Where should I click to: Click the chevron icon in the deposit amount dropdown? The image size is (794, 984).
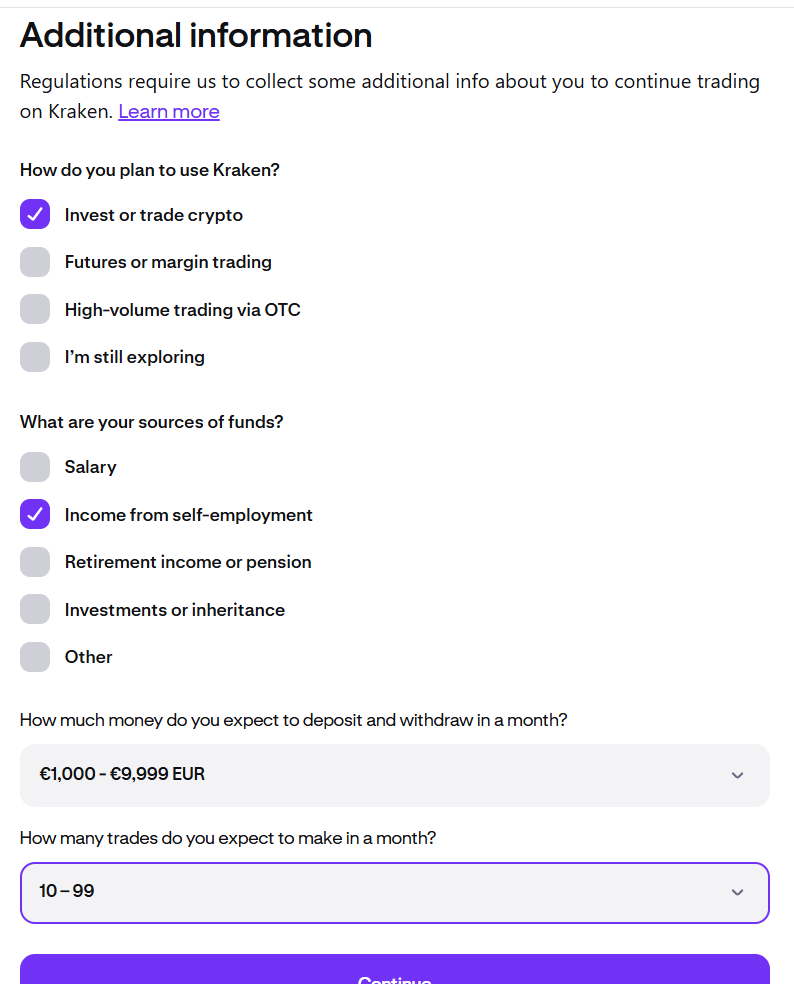(x=737, y=775)
